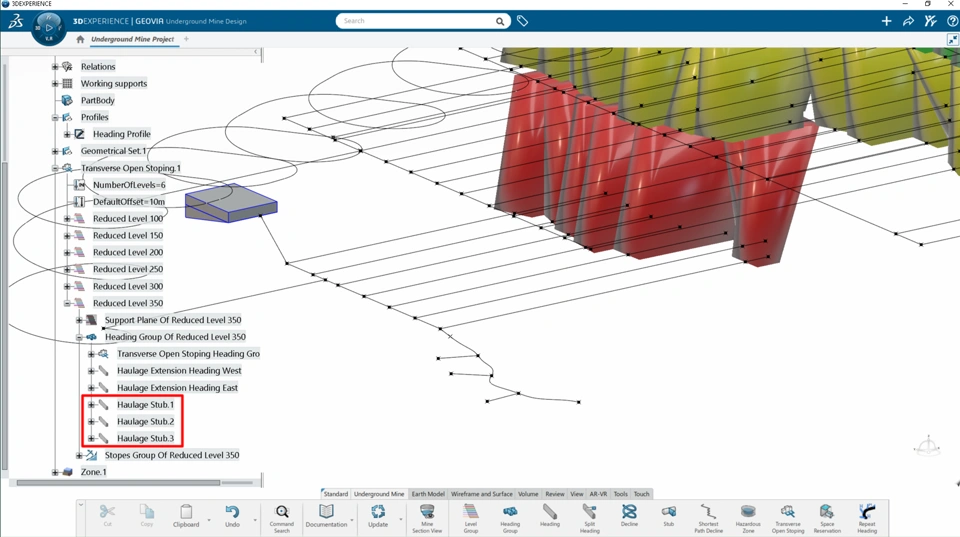Switch to the Volume tab
The image size is (960, 537).
(x=528, y=494)
